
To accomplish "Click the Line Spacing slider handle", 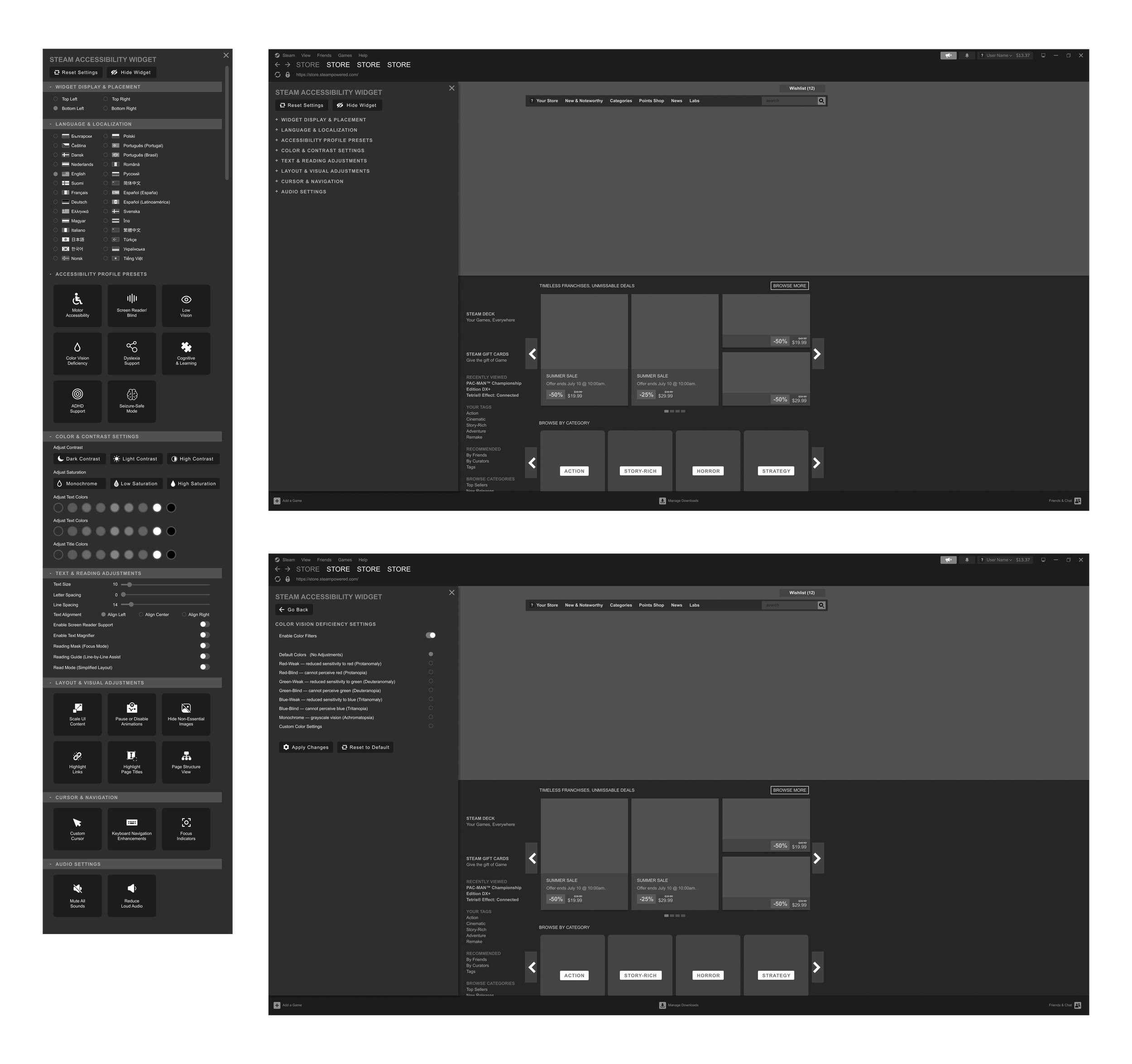I will [131, 604].
